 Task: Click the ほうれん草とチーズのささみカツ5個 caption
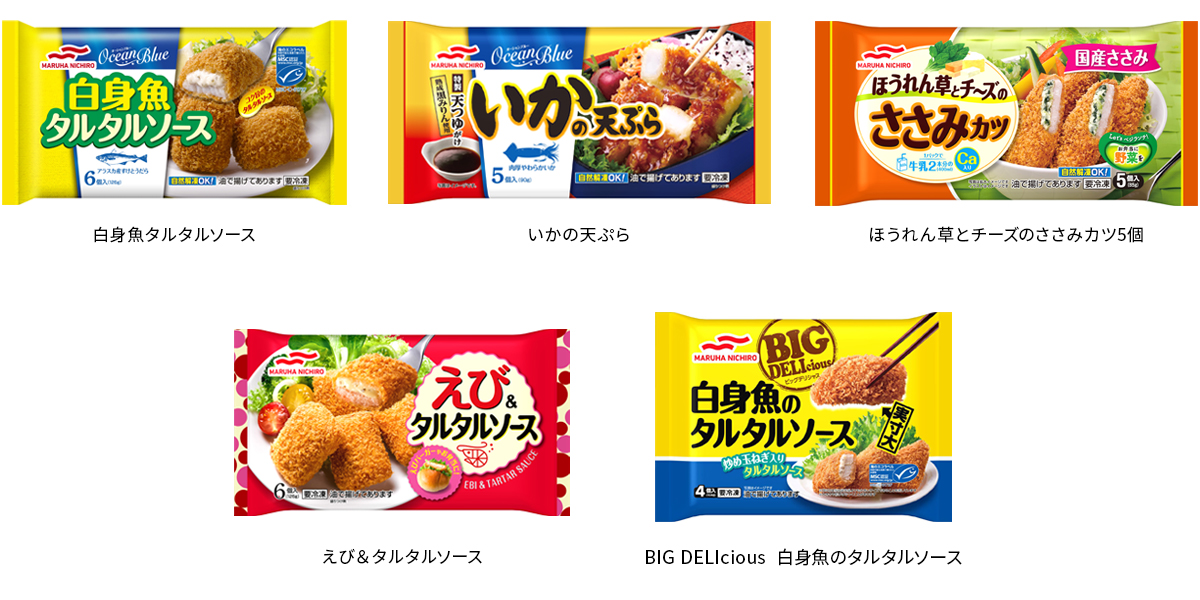point(1006,236)
